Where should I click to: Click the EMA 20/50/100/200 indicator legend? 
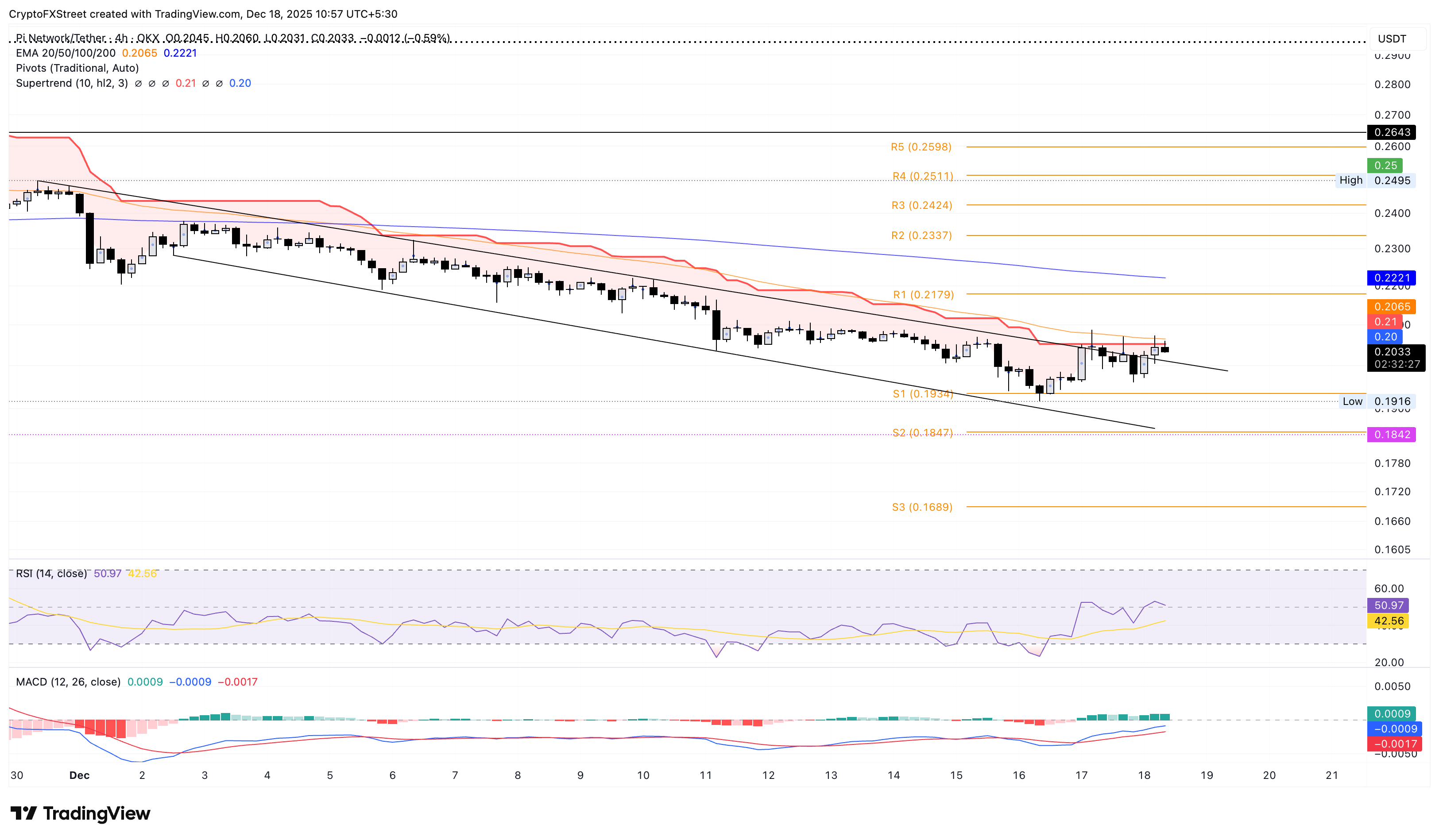66,53
